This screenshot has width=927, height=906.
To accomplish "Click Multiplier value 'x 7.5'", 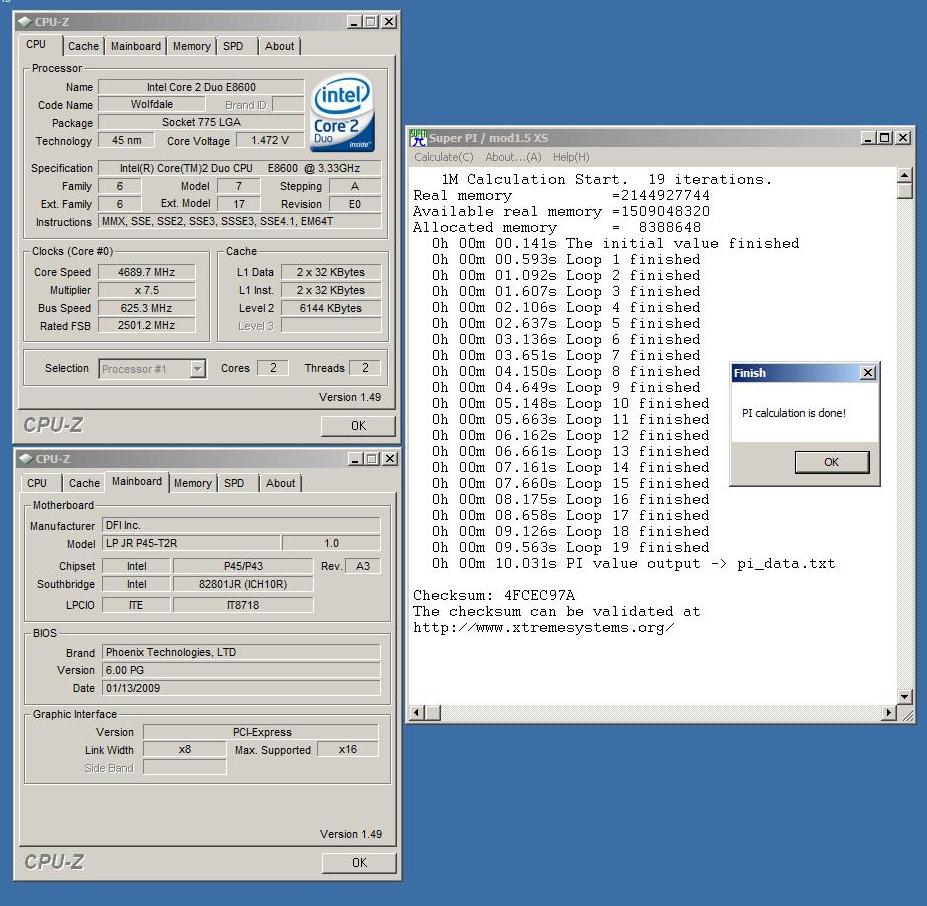I will point(147,290).
